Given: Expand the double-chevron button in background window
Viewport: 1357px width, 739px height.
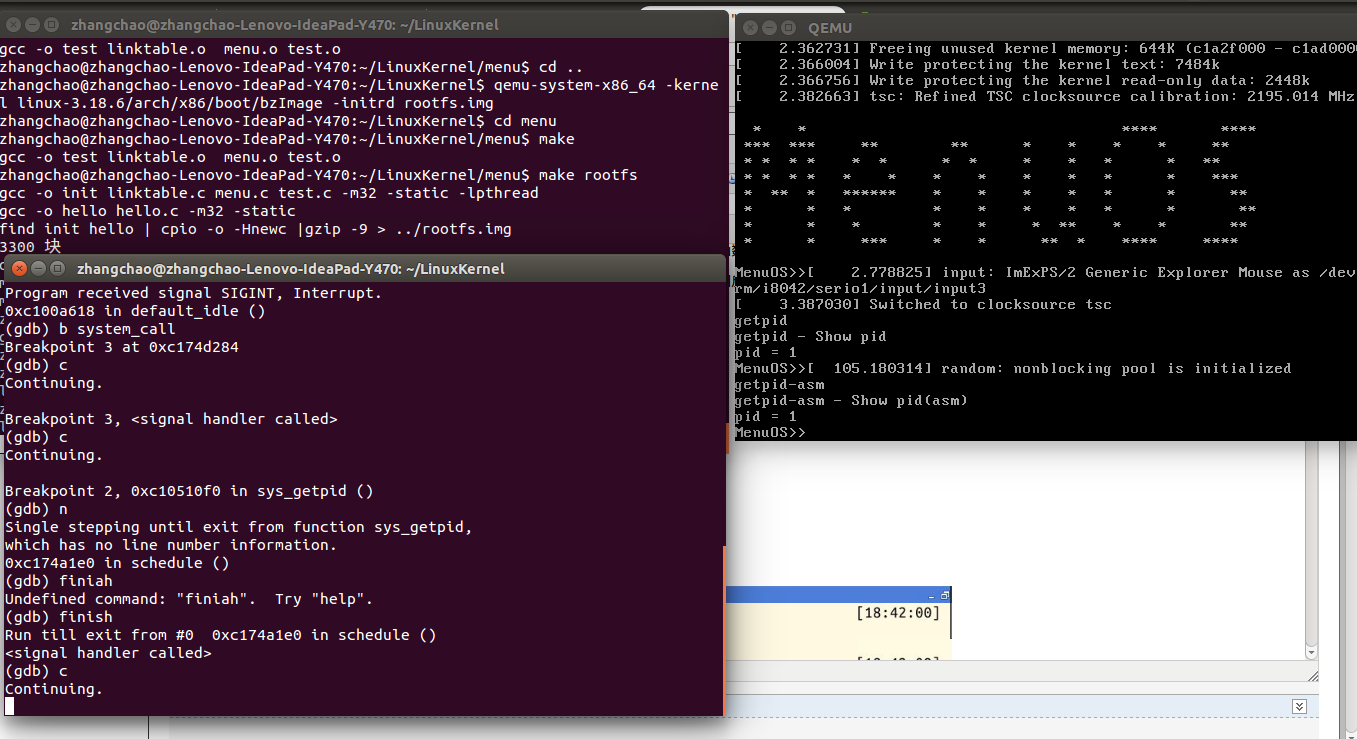Looking at the screenshot, I should pyautogui.click(x=1299, y=706).
